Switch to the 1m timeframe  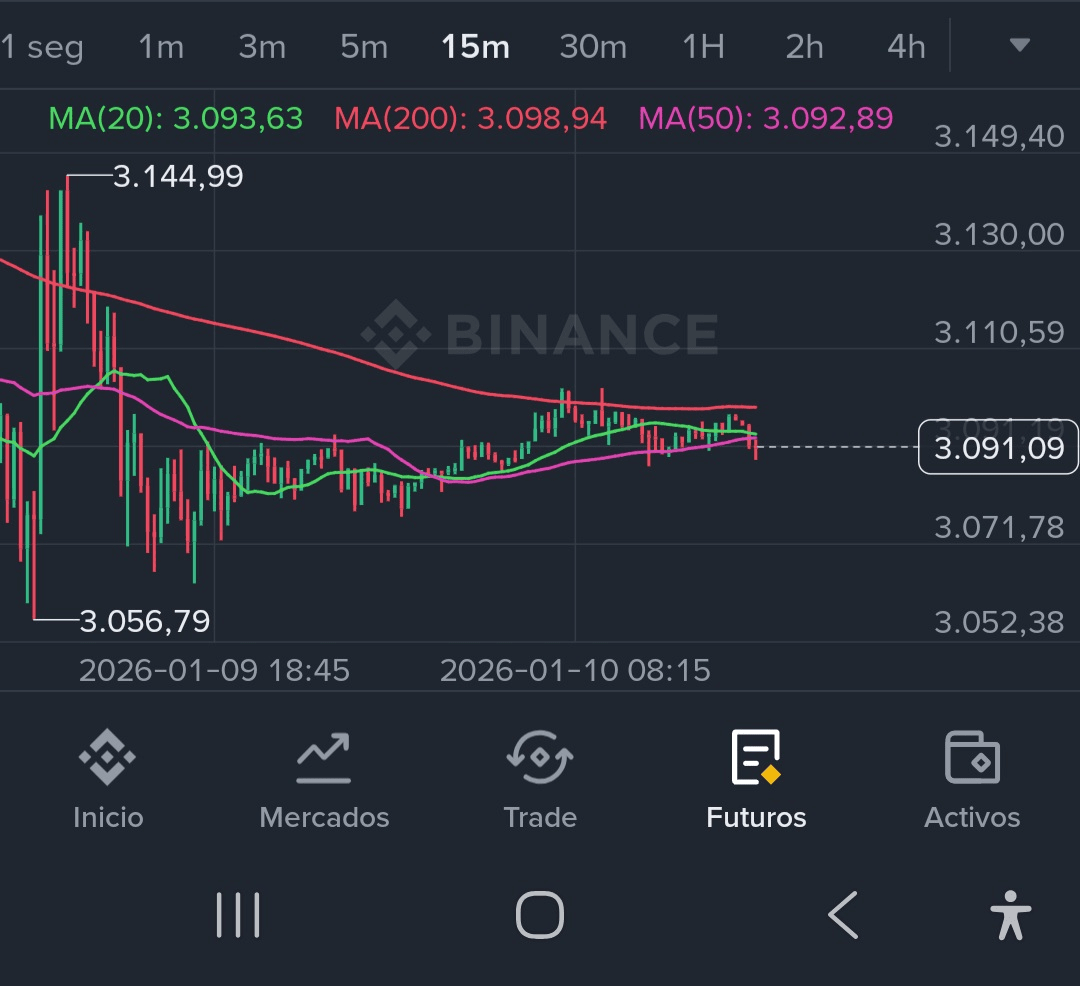(x=161, y=47)
